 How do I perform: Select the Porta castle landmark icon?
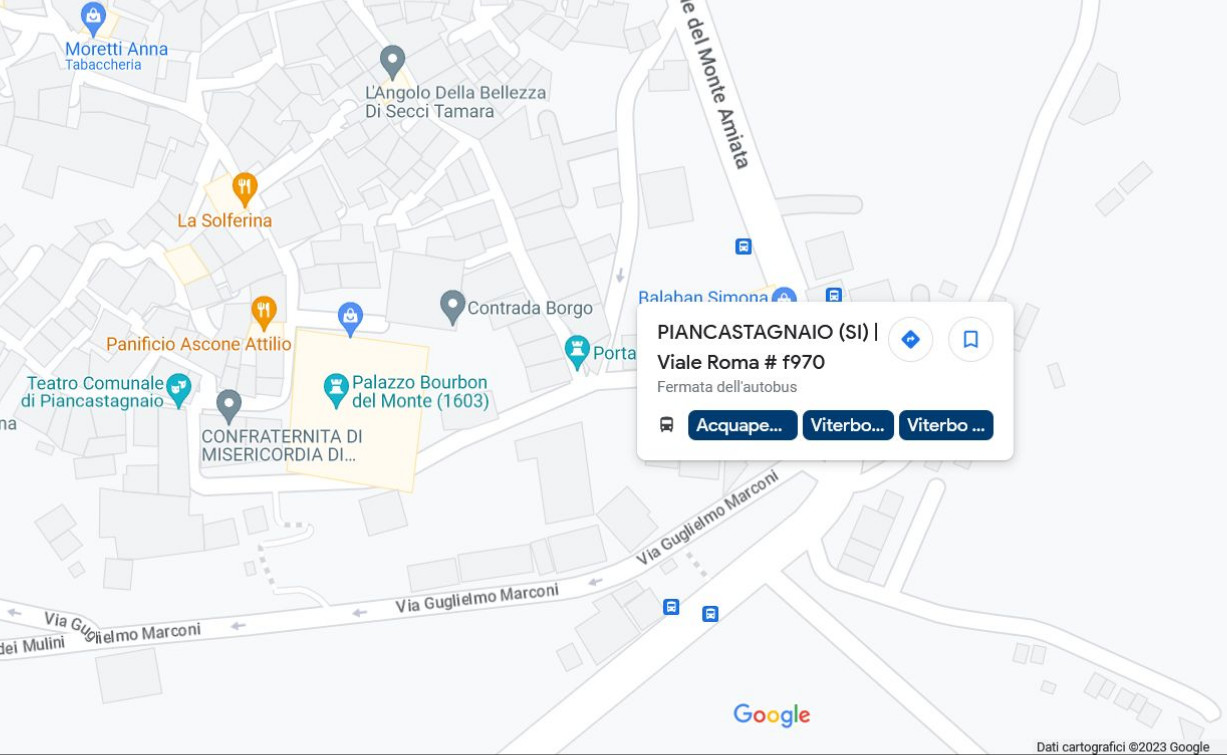pos(577,350)
